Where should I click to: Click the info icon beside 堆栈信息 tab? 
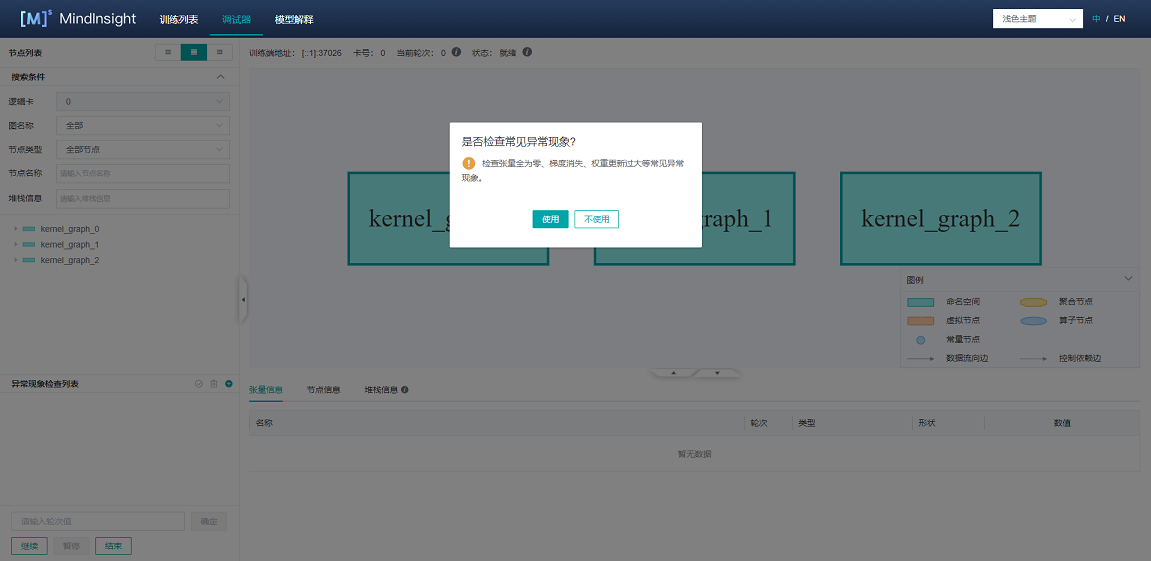pyautogui.click(x=405, y=390)
